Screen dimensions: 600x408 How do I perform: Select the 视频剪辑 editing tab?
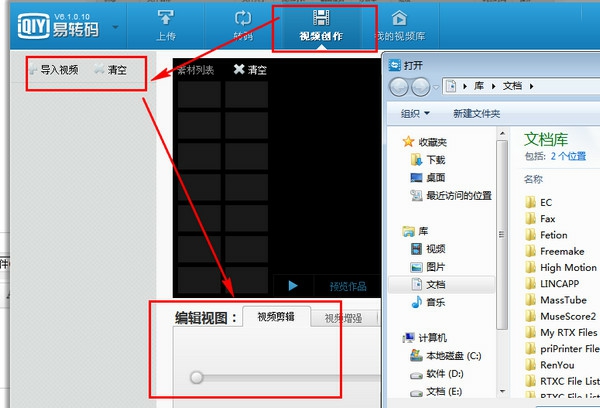[275, 319]
